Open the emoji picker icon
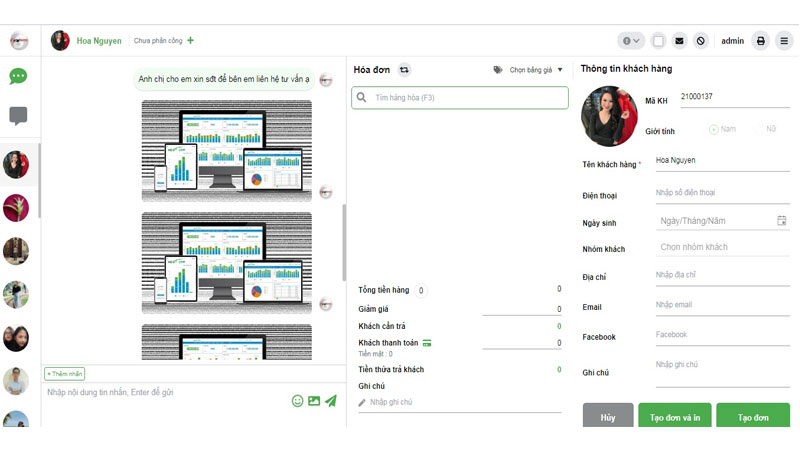 (297, 401)
